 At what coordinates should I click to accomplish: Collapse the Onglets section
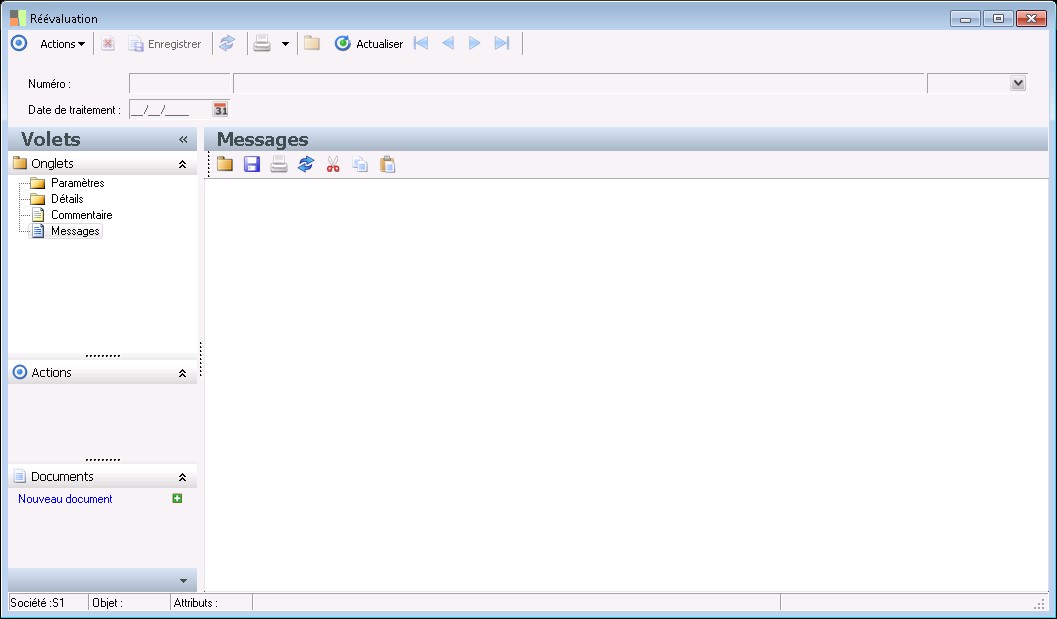tap(182, 164)
